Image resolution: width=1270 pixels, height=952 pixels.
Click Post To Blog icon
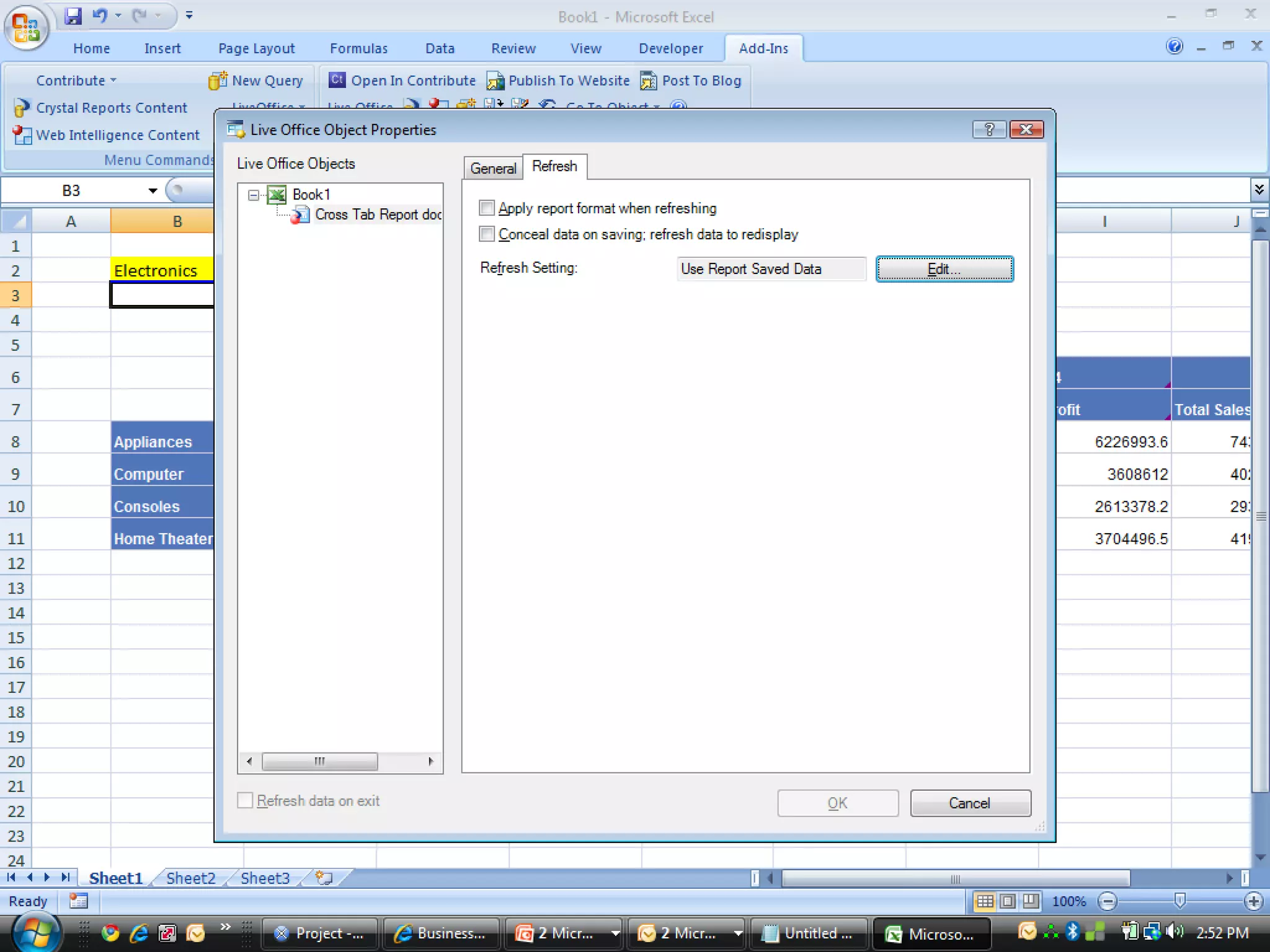(649, 81)
